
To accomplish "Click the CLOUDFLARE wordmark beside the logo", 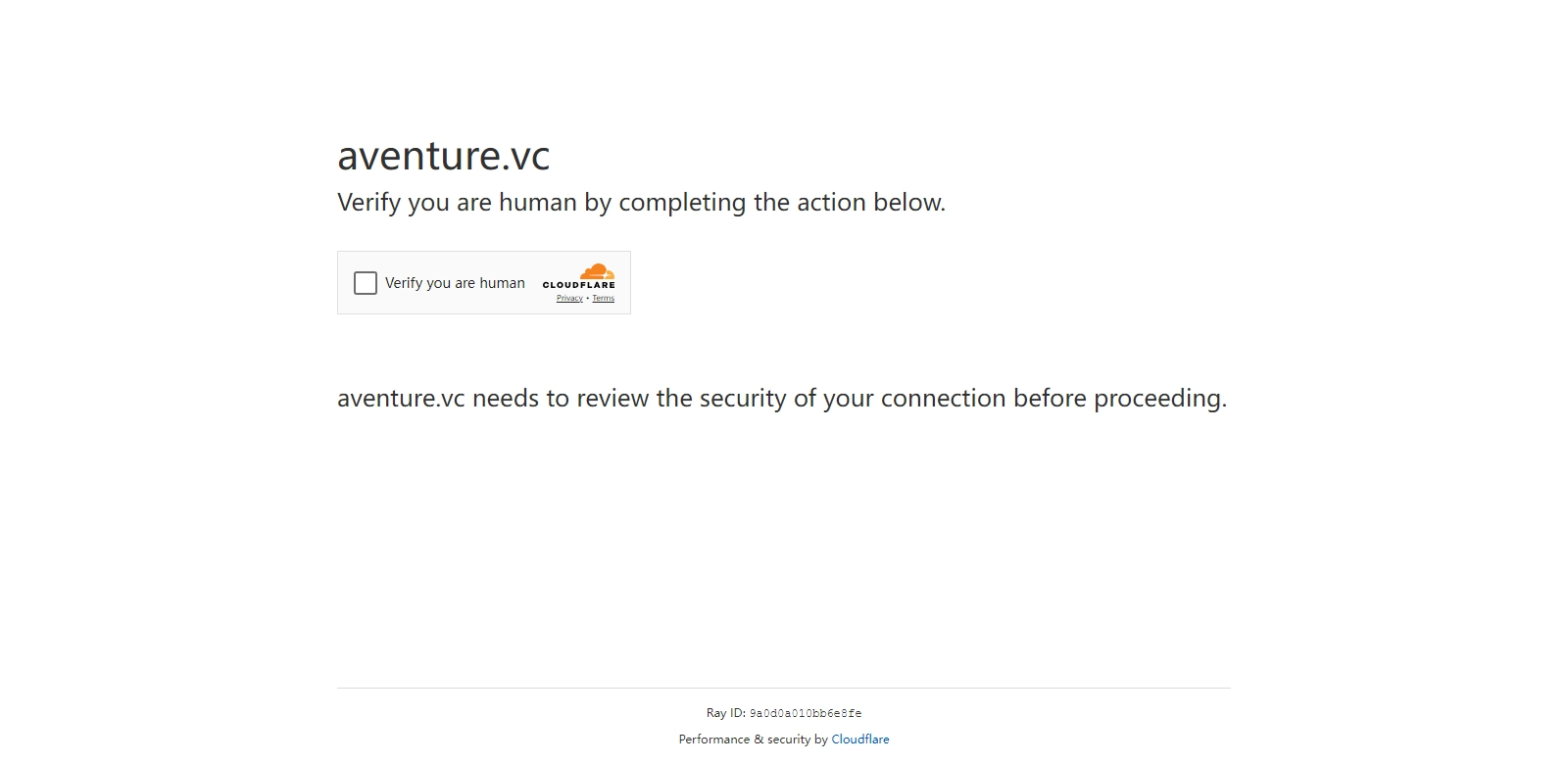I will pyautogui.click(x=580, y=285).
